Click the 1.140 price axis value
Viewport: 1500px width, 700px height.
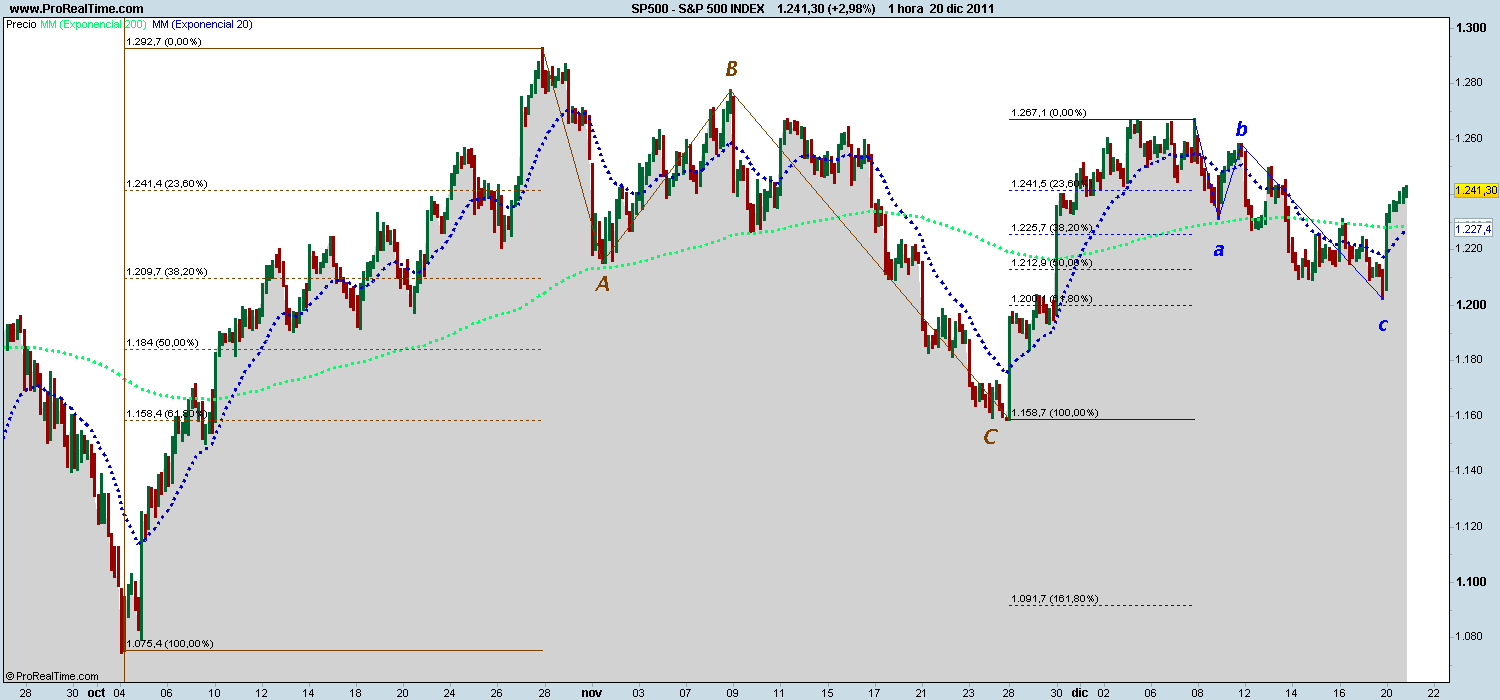pos(1469,470)
